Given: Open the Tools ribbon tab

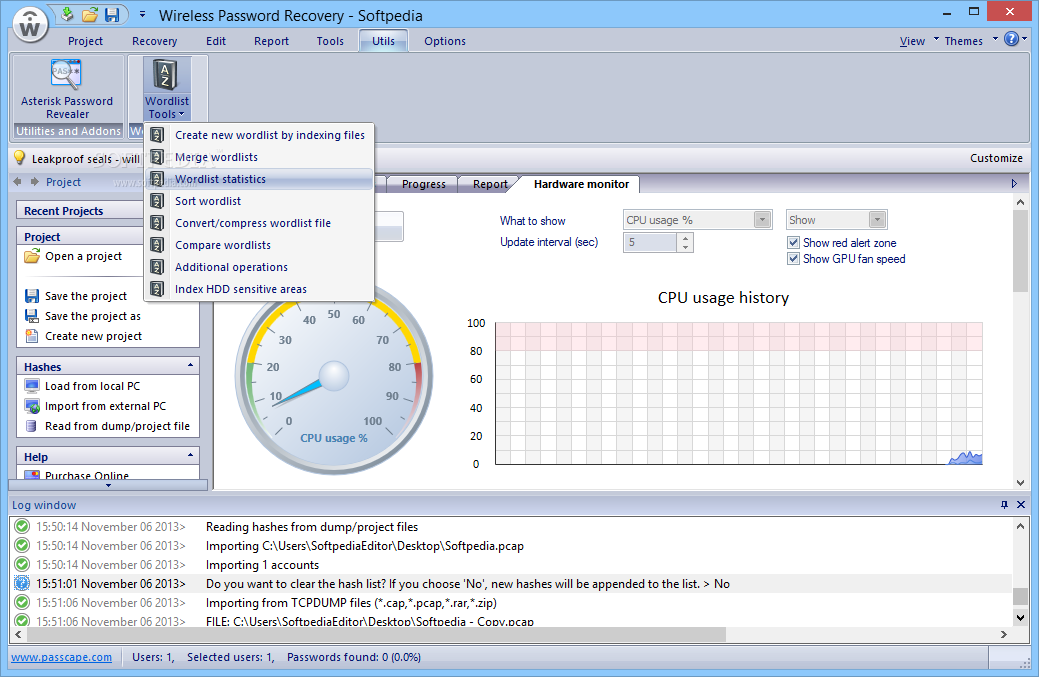Looking at the screenshot, I should (330, 41).
